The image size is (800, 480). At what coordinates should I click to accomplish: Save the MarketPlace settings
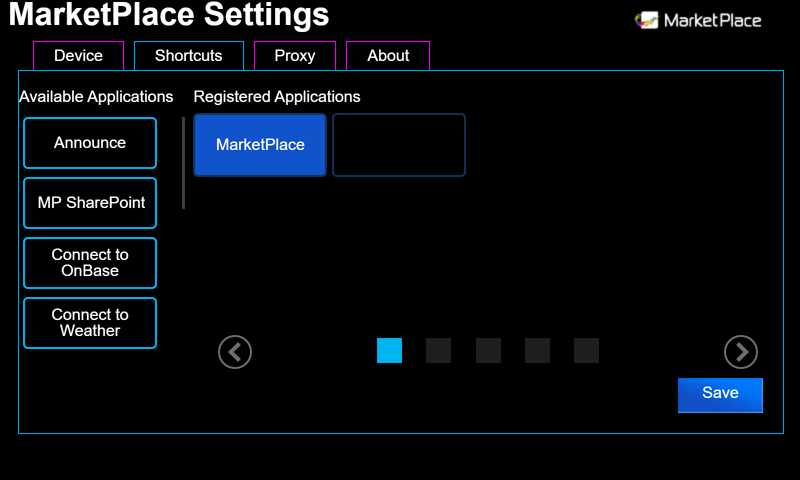tap(720, 395)
